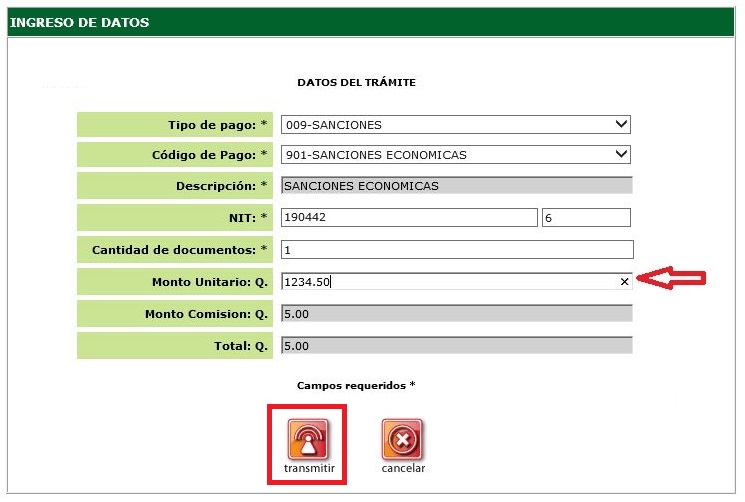The height and width of the screenshot is (502, 745).
Task: Click the transmitir antenna icon
Action: coord(308,439)
